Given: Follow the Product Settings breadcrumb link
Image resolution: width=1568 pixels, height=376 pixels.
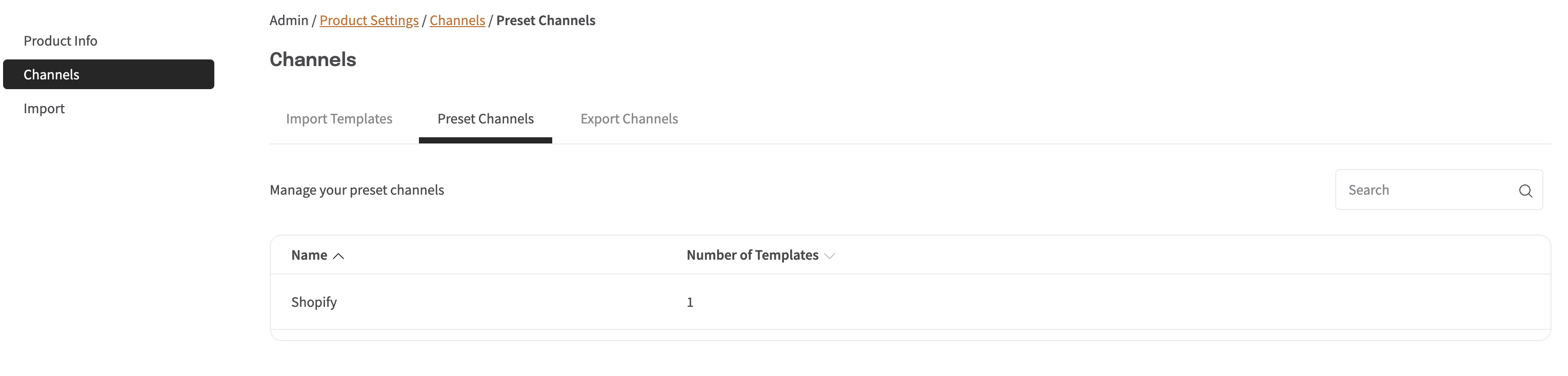Looking at the screenshot, I should pyautogui.click(x=369, y=20).
